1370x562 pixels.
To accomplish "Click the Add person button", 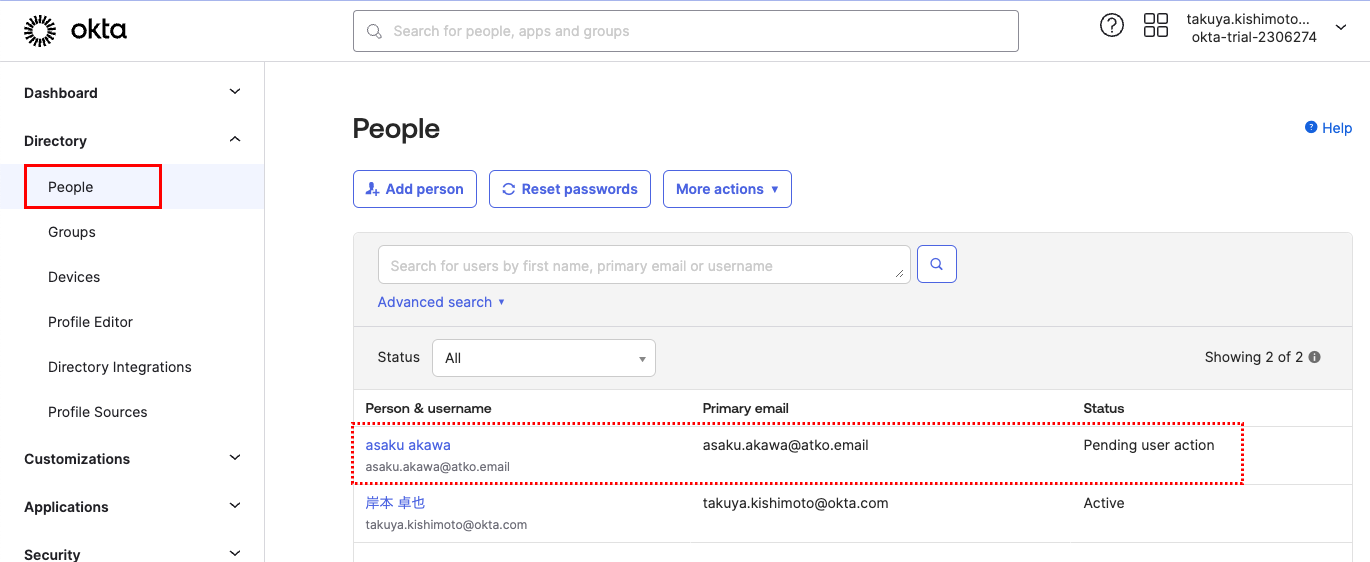I will [x=415, y=189].
